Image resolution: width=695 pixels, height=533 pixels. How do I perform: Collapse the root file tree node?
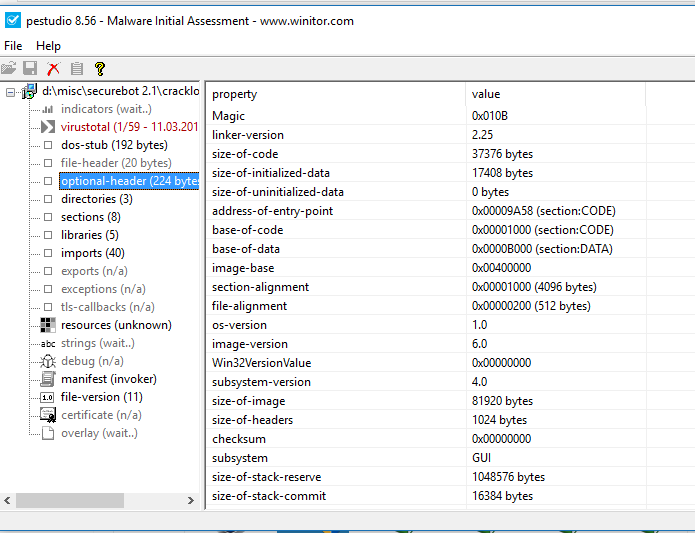coord(10,92)
